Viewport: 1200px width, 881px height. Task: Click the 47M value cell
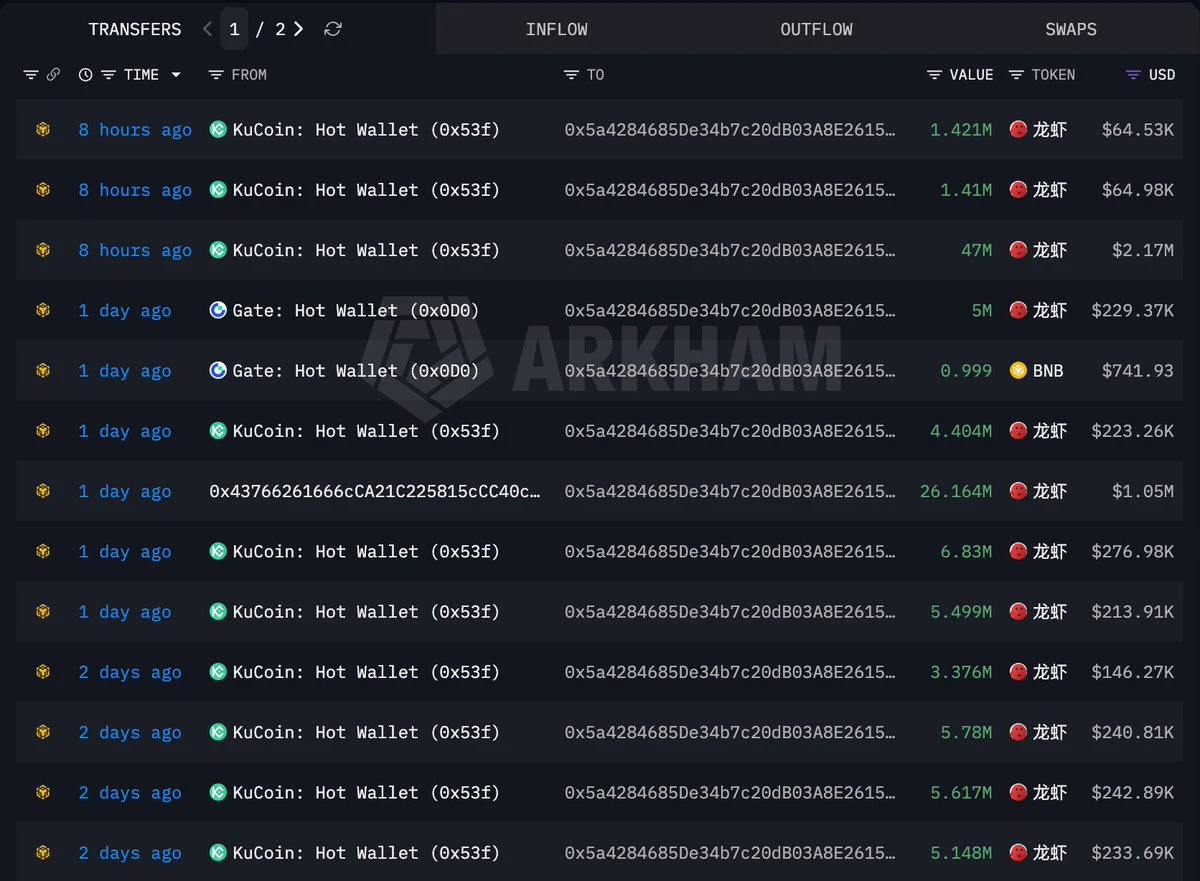[x=977, y=250]
